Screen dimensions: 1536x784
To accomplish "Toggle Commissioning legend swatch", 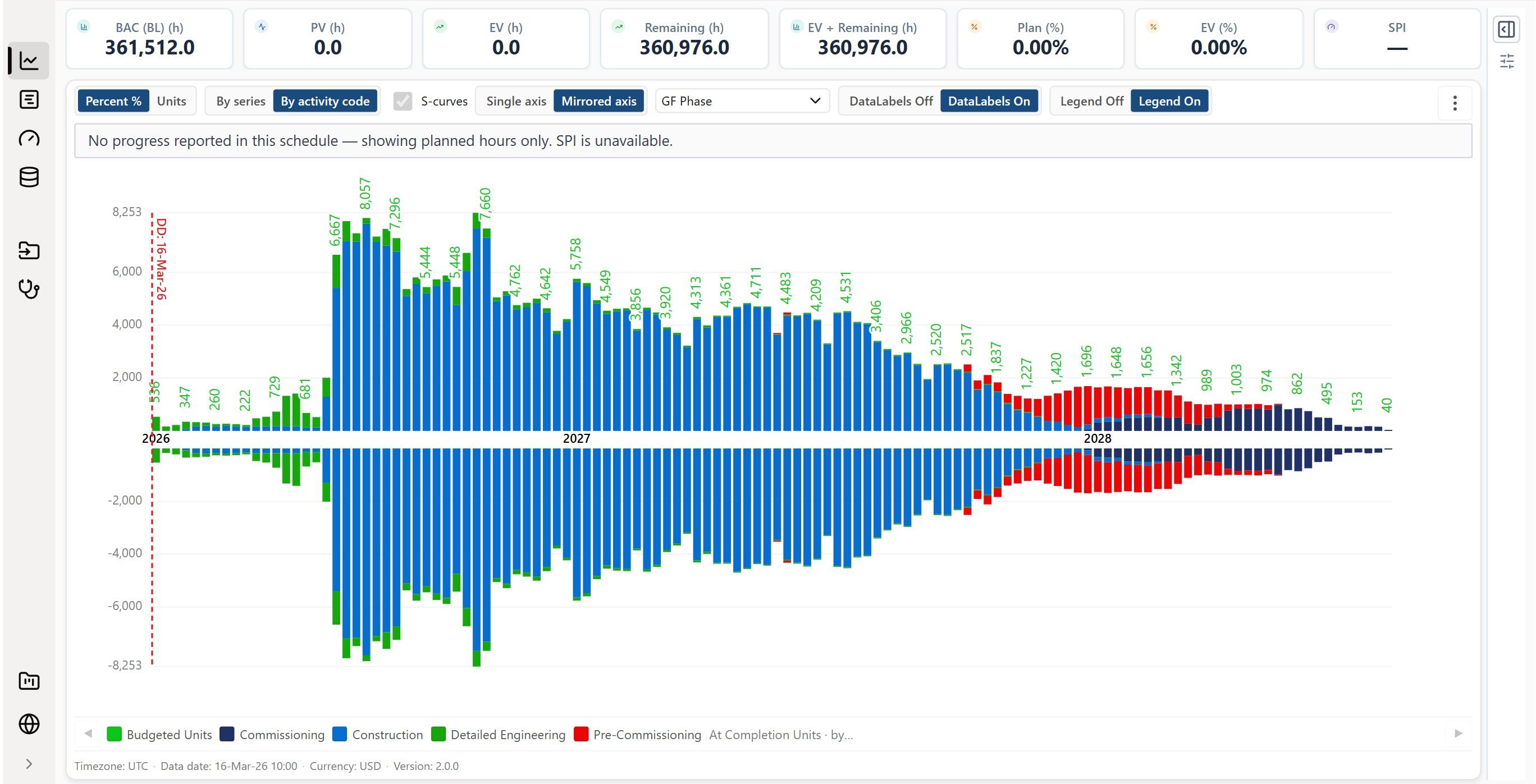I will pos(227,734).
